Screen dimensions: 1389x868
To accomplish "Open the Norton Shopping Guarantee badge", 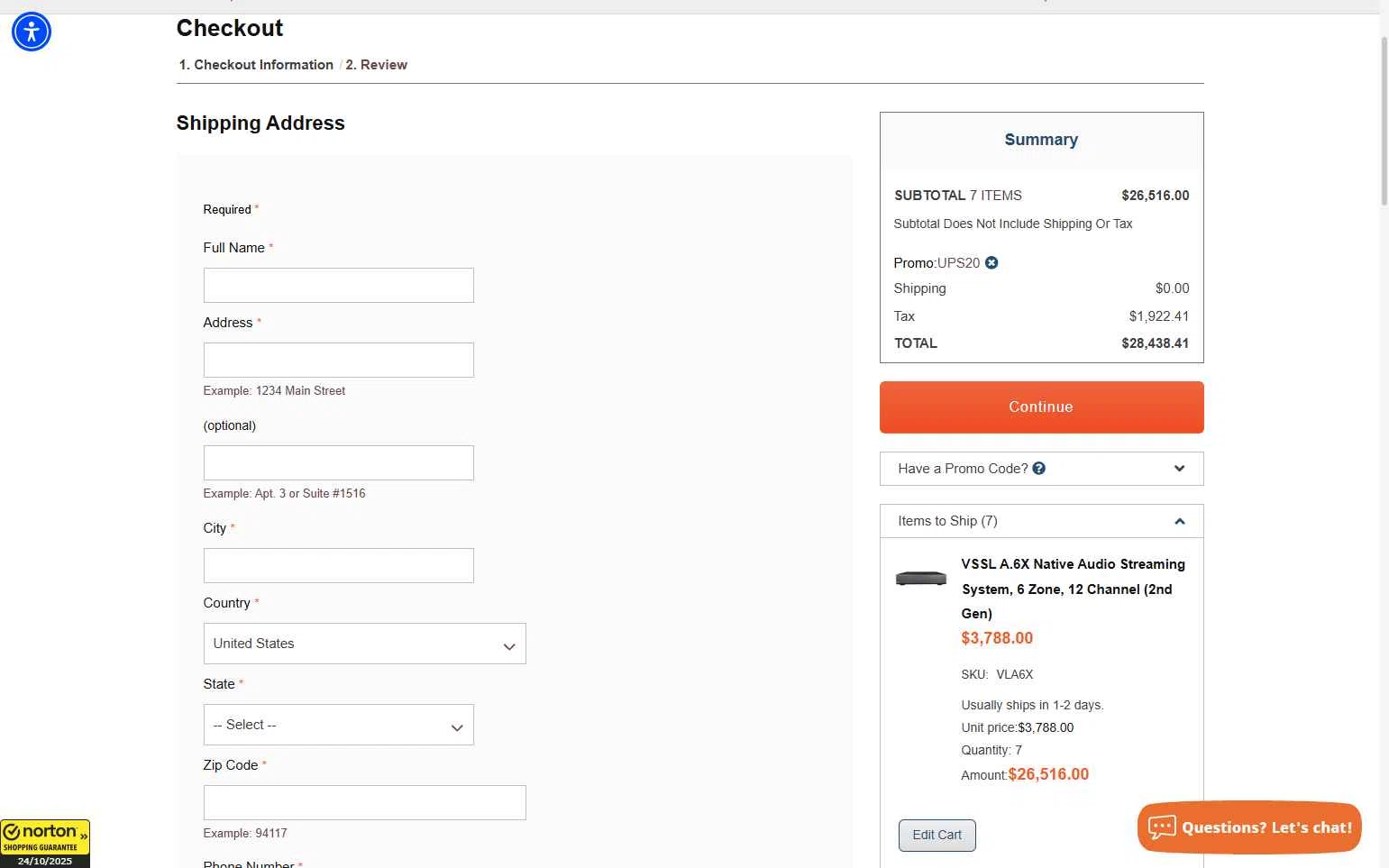I will point(45,844).
